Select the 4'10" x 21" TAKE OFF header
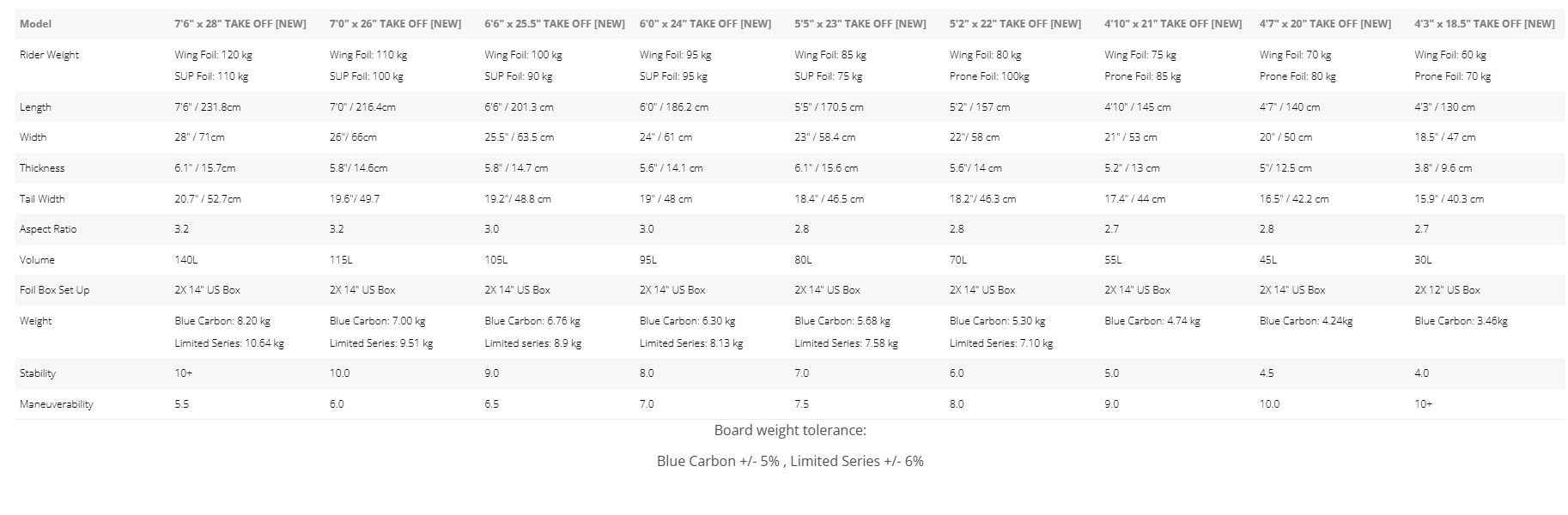The width and height of the screenshot is (1568, 515). (x=1173, y=24)
